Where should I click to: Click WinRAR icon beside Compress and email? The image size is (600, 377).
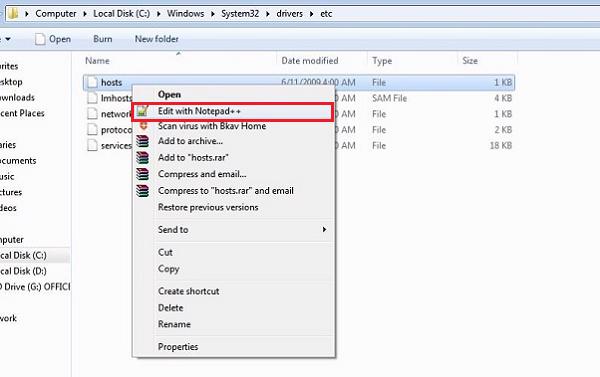click(142, 174)
